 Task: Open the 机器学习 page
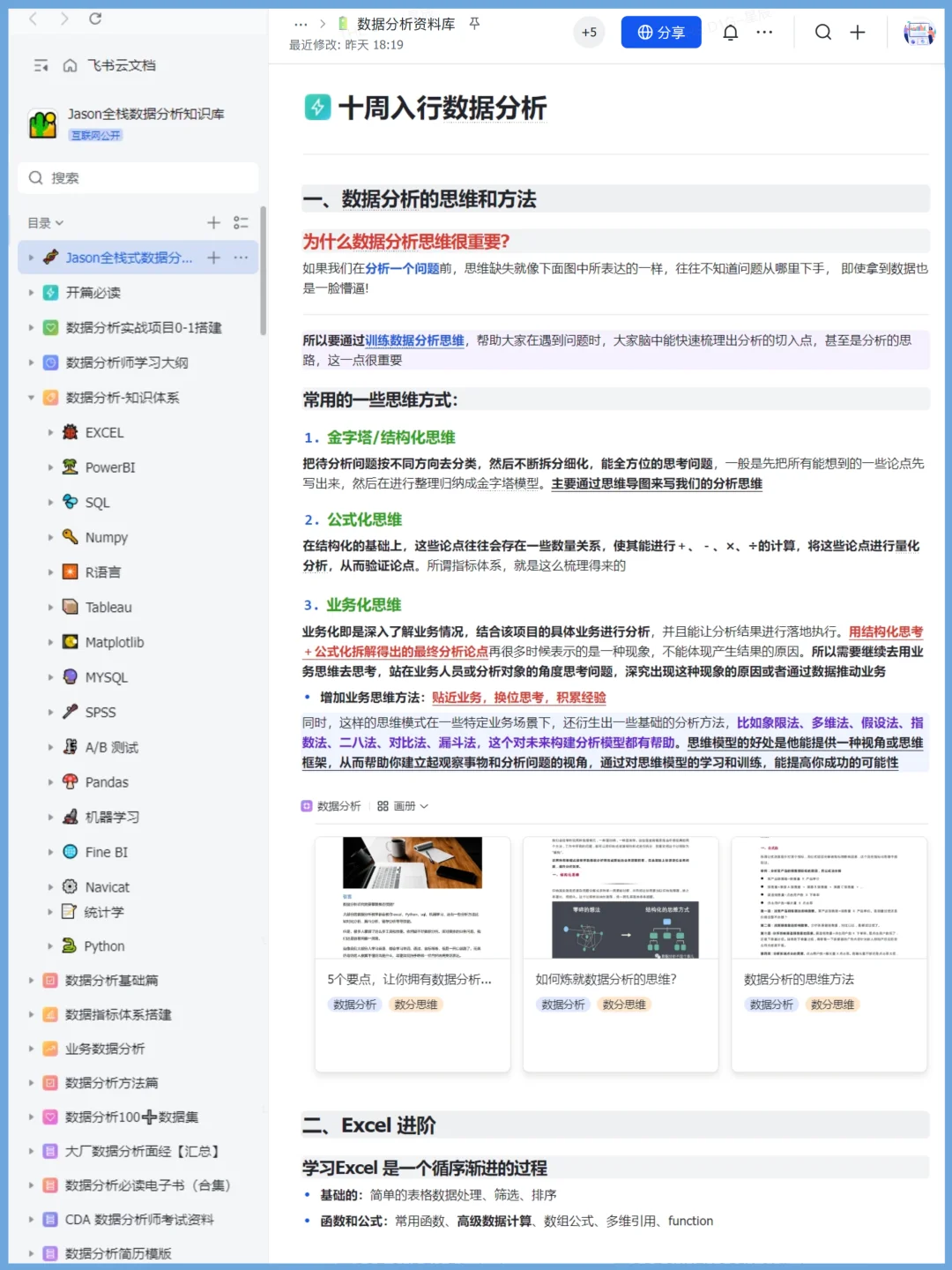coord(112,818)
